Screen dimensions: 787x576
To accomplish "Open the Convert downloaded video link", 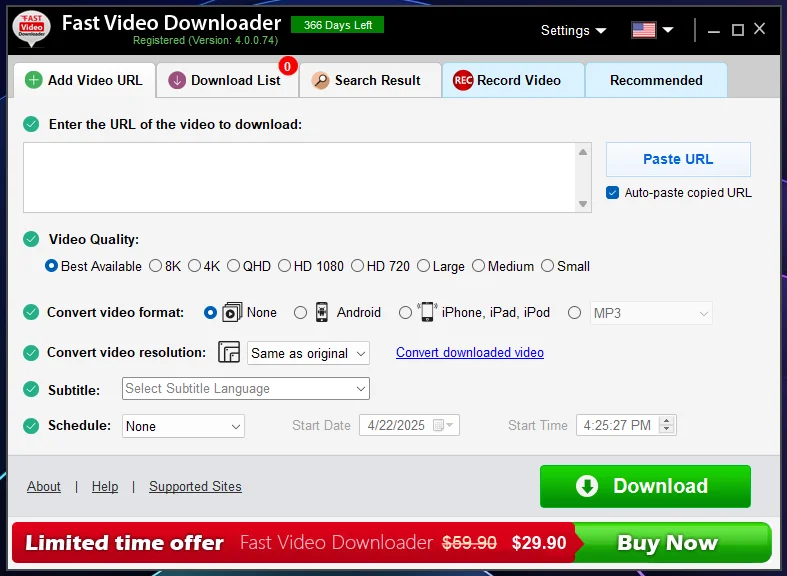I will (x=470, y=352).
